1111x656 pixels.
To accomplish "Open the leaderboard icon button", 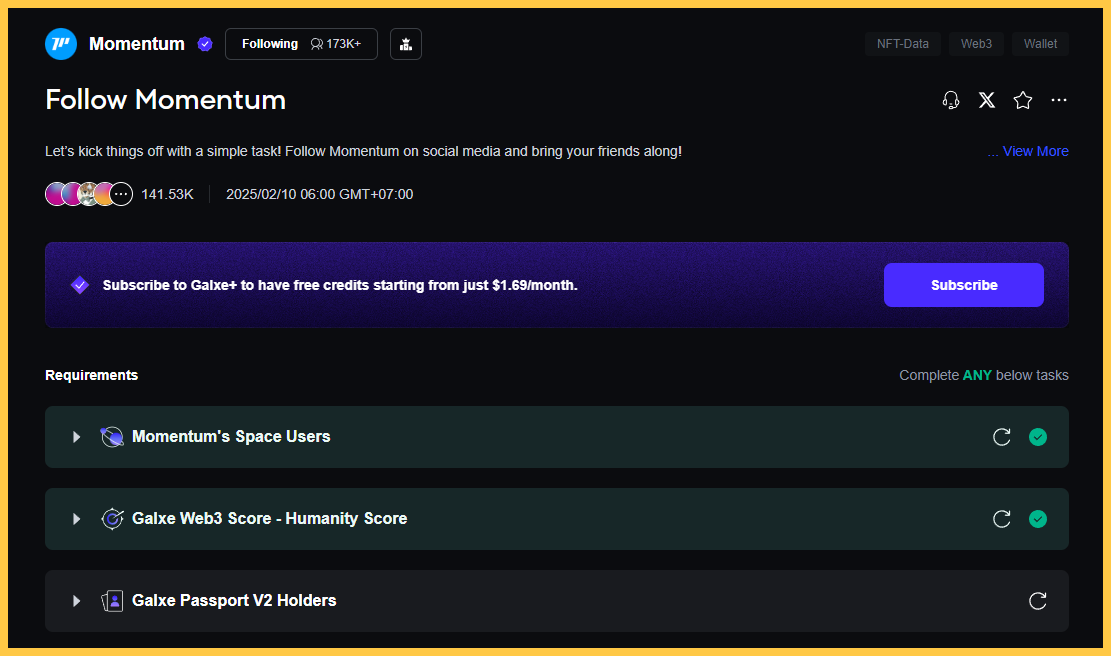I will [x=406, y=44].
